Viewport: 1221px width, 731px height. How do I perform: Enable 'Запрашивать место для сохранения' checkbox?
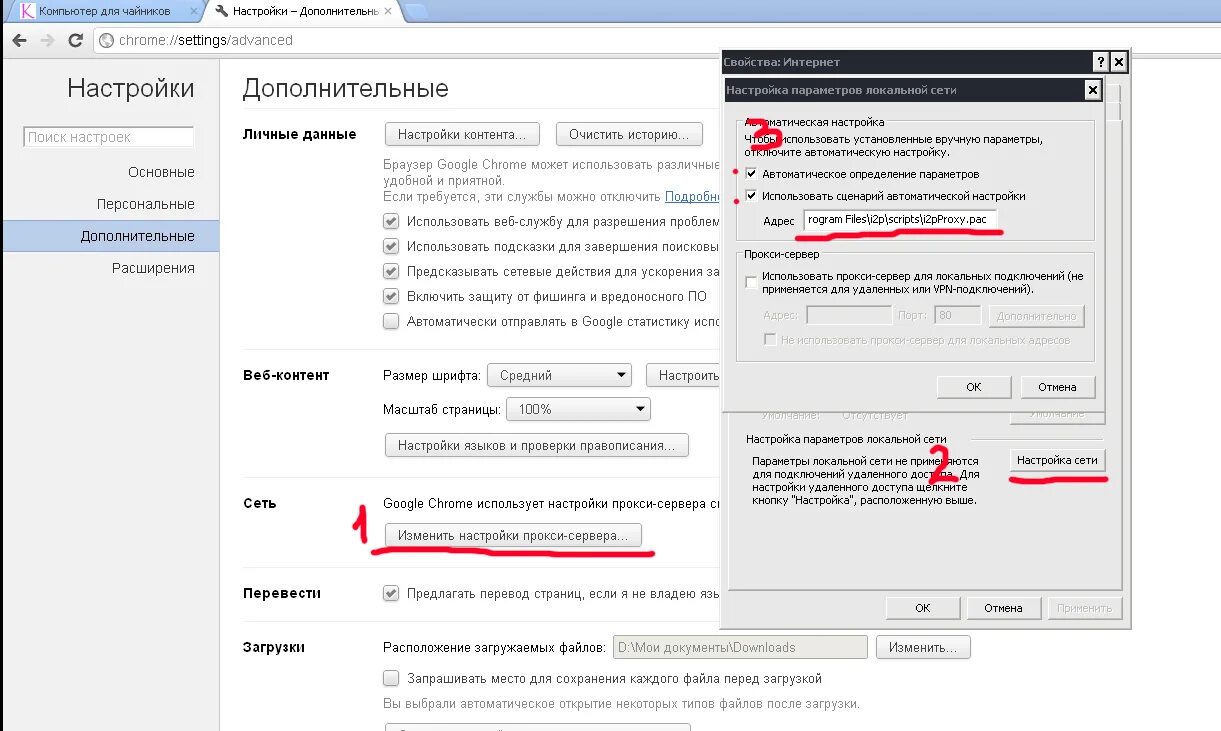click(x=391, y=678)
